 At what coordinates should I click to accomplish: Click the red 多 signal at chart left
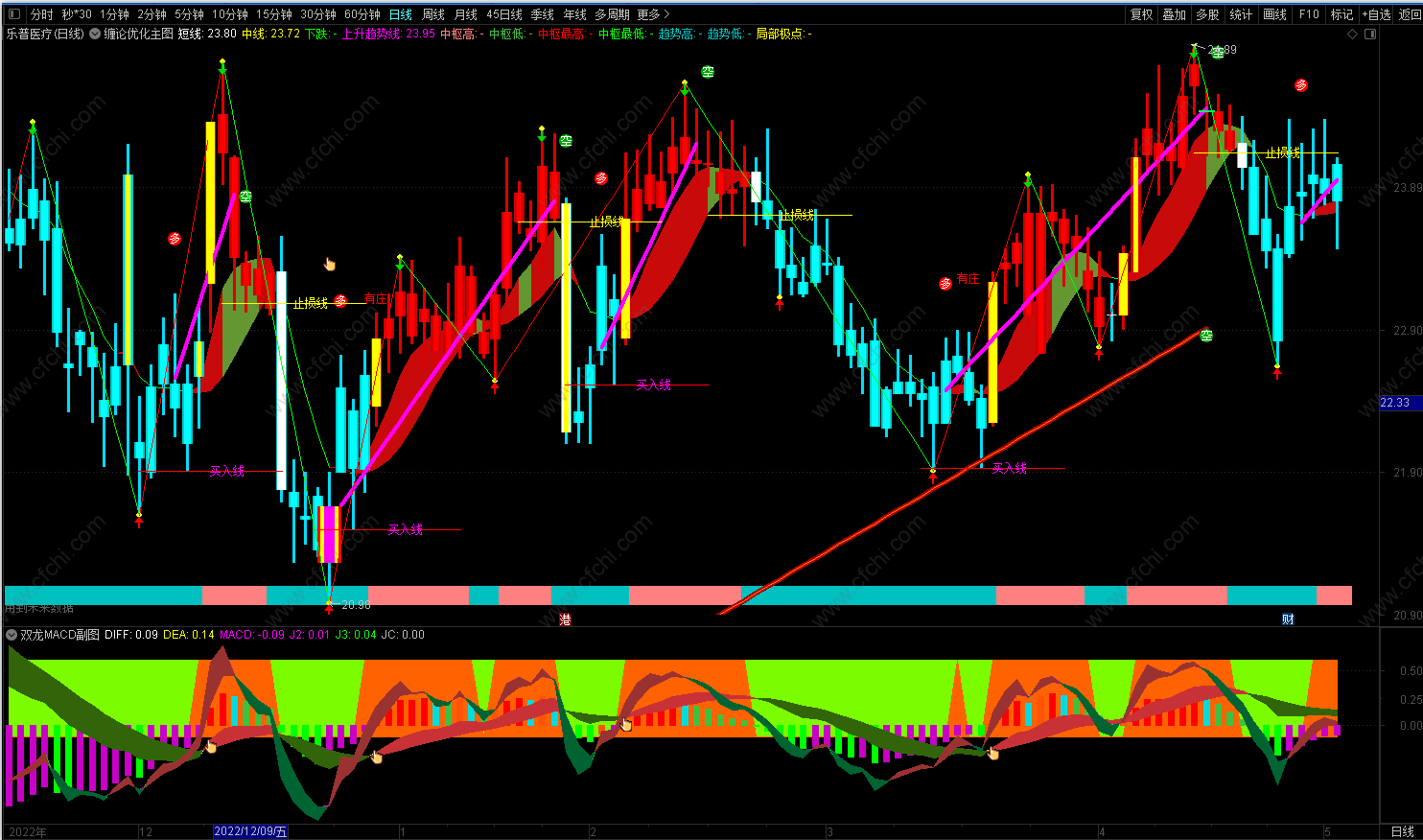[175, 239]
